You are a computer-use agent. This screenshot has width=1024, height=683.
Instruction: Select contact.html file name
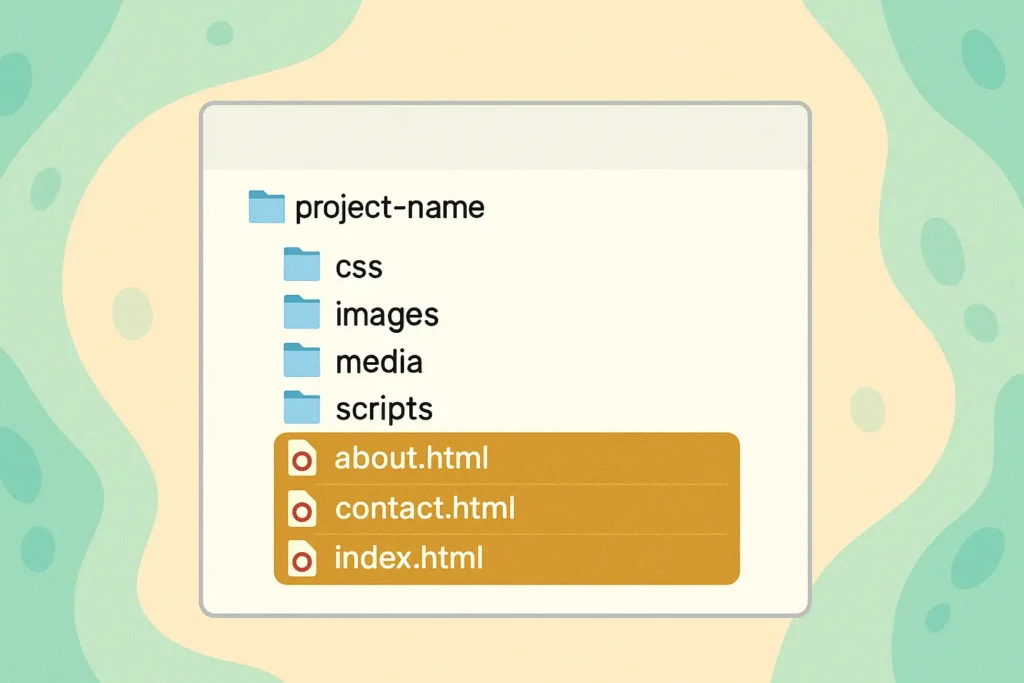[425, 508]
